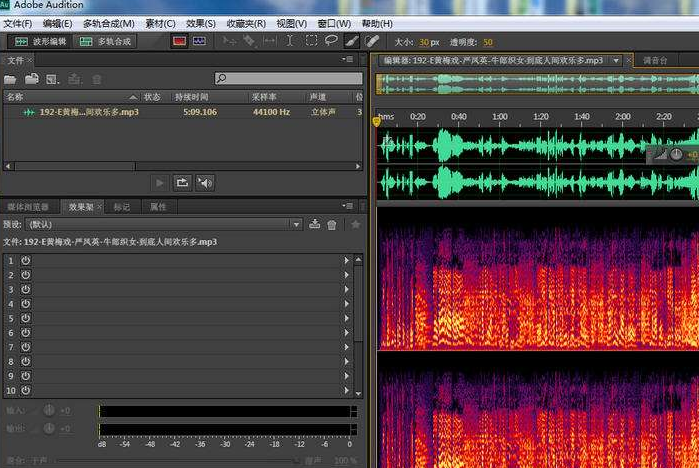Click the Files panel search field

tap(290, 78)
